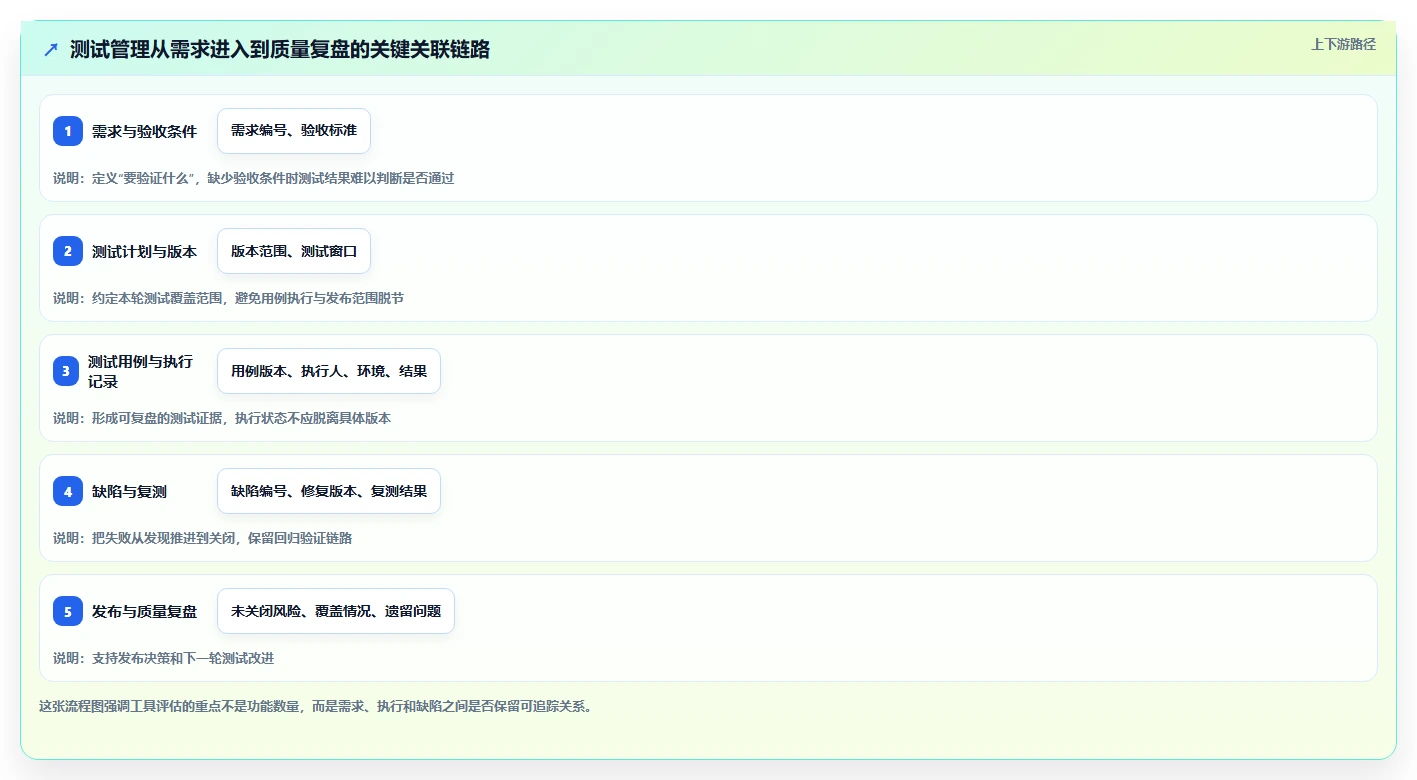Select the 需求编号、验收标准 chip
The height and width of the screenshot is (780, 1417).
pyautogui.click(x=294, y=131)
